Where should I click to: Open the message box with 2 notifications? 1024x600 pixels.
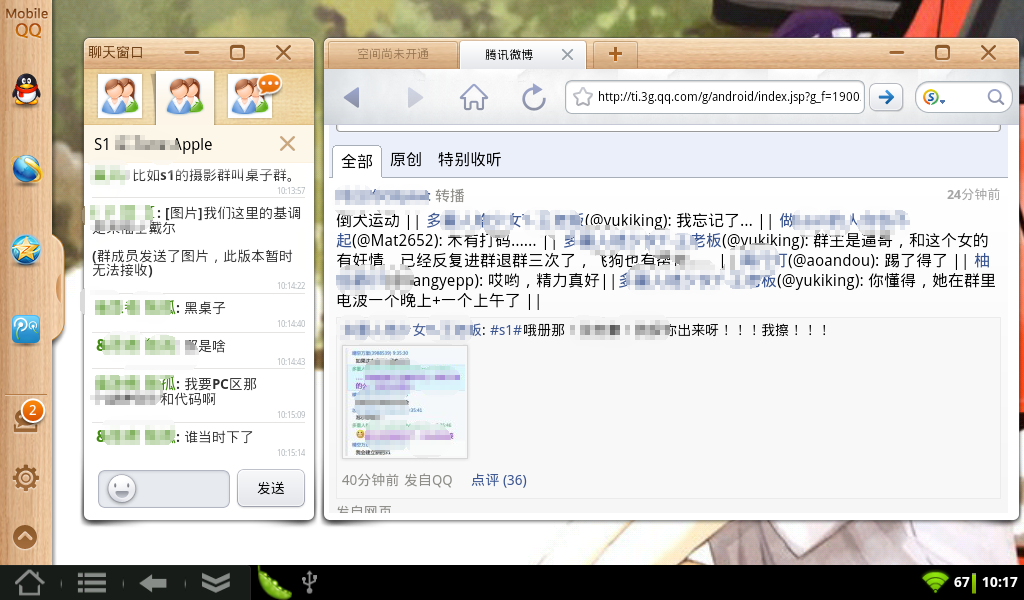(27, 418)
